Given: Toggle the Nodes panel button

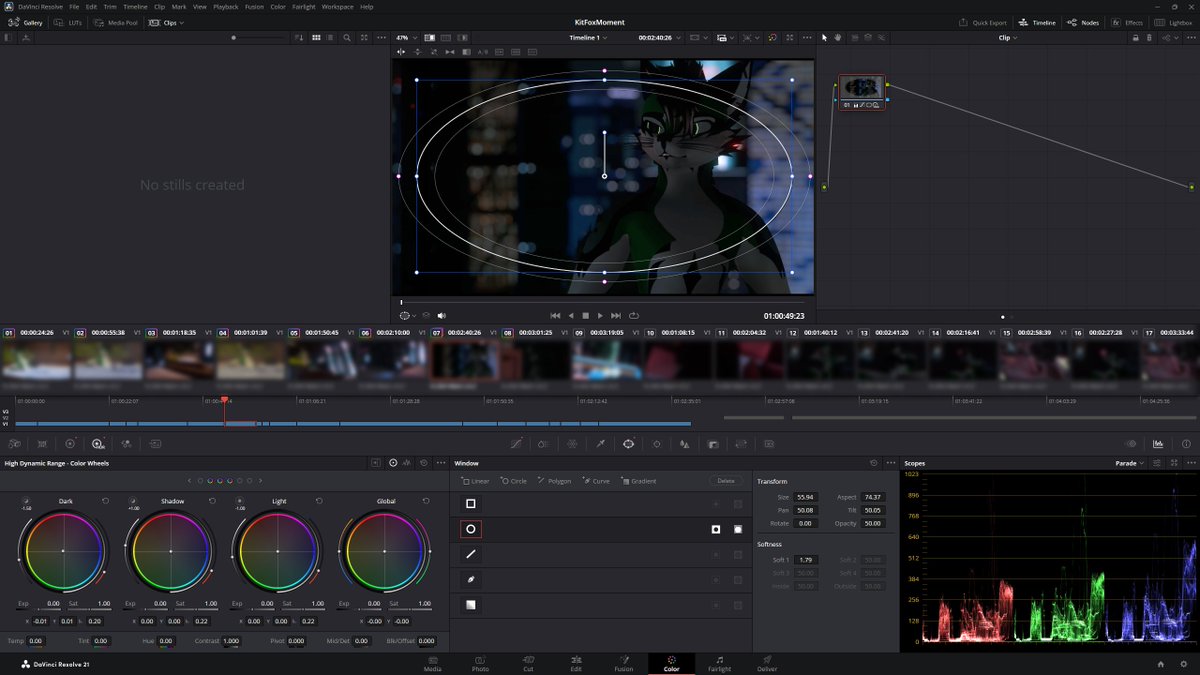Looking at the screenshot, I should [1084, 22].
